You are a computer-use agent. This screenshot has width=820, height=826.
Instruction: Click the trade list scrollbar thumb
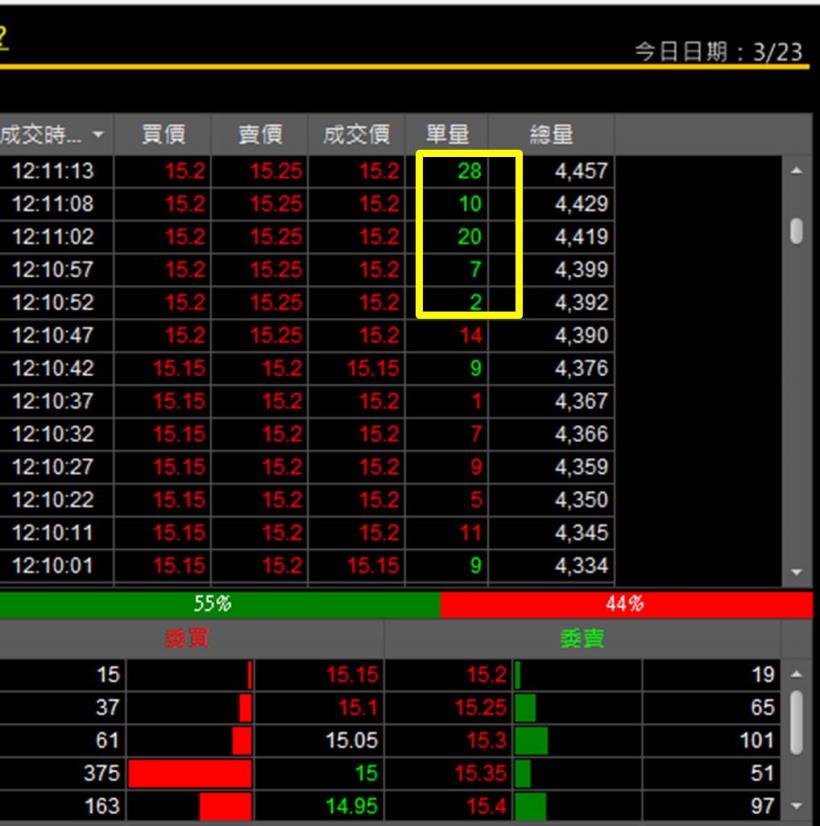(796, 231)
